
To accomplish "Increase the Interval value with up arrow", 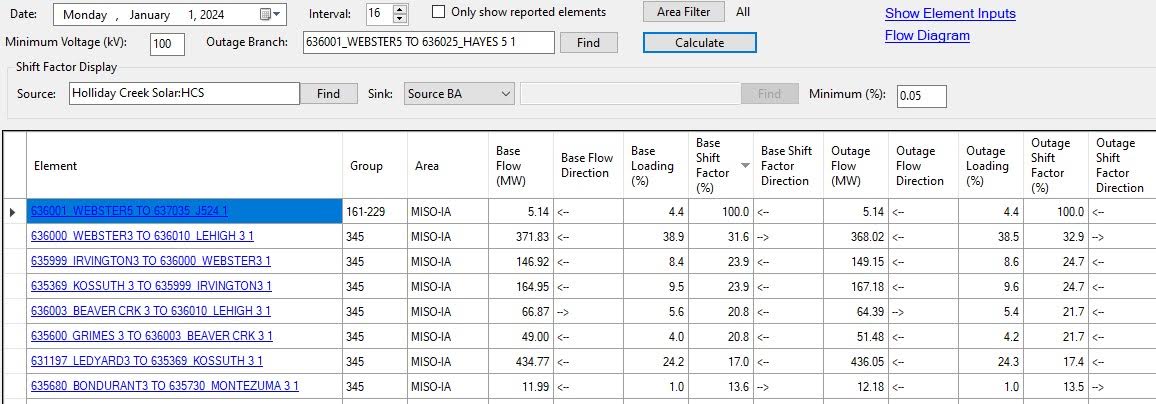I will pos(400,10).
